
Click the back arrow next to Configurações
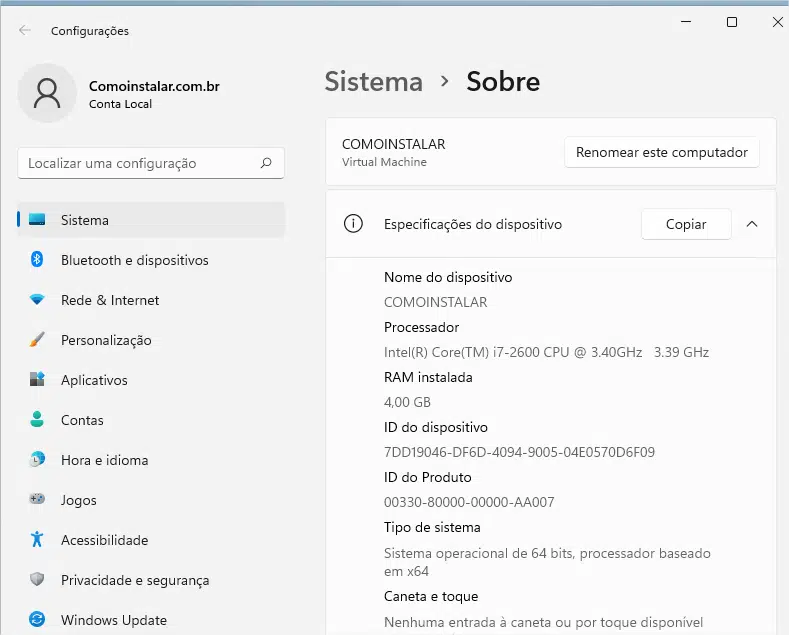25,31
